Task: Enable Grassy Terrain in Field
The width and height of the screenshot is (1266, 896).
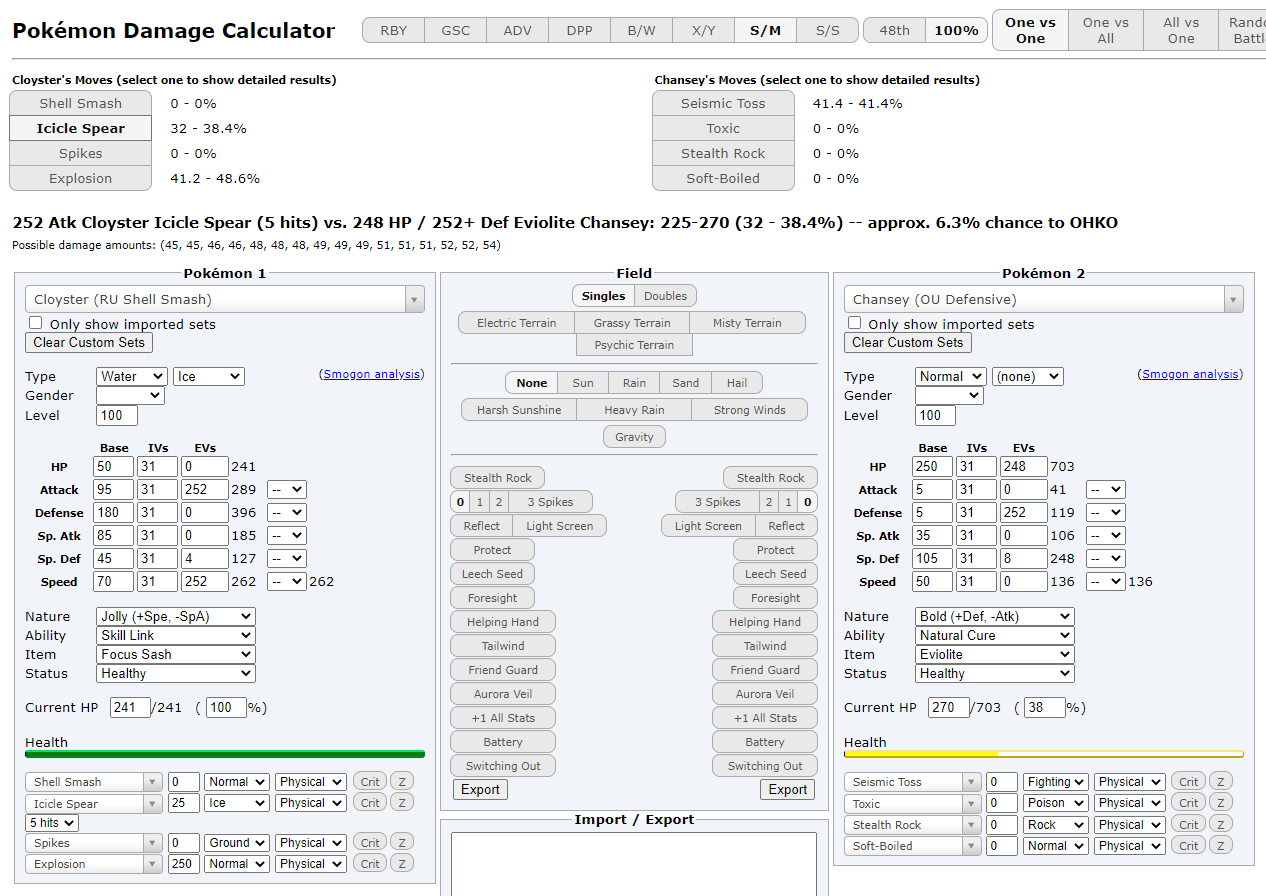Action: [x=632, y=323]
